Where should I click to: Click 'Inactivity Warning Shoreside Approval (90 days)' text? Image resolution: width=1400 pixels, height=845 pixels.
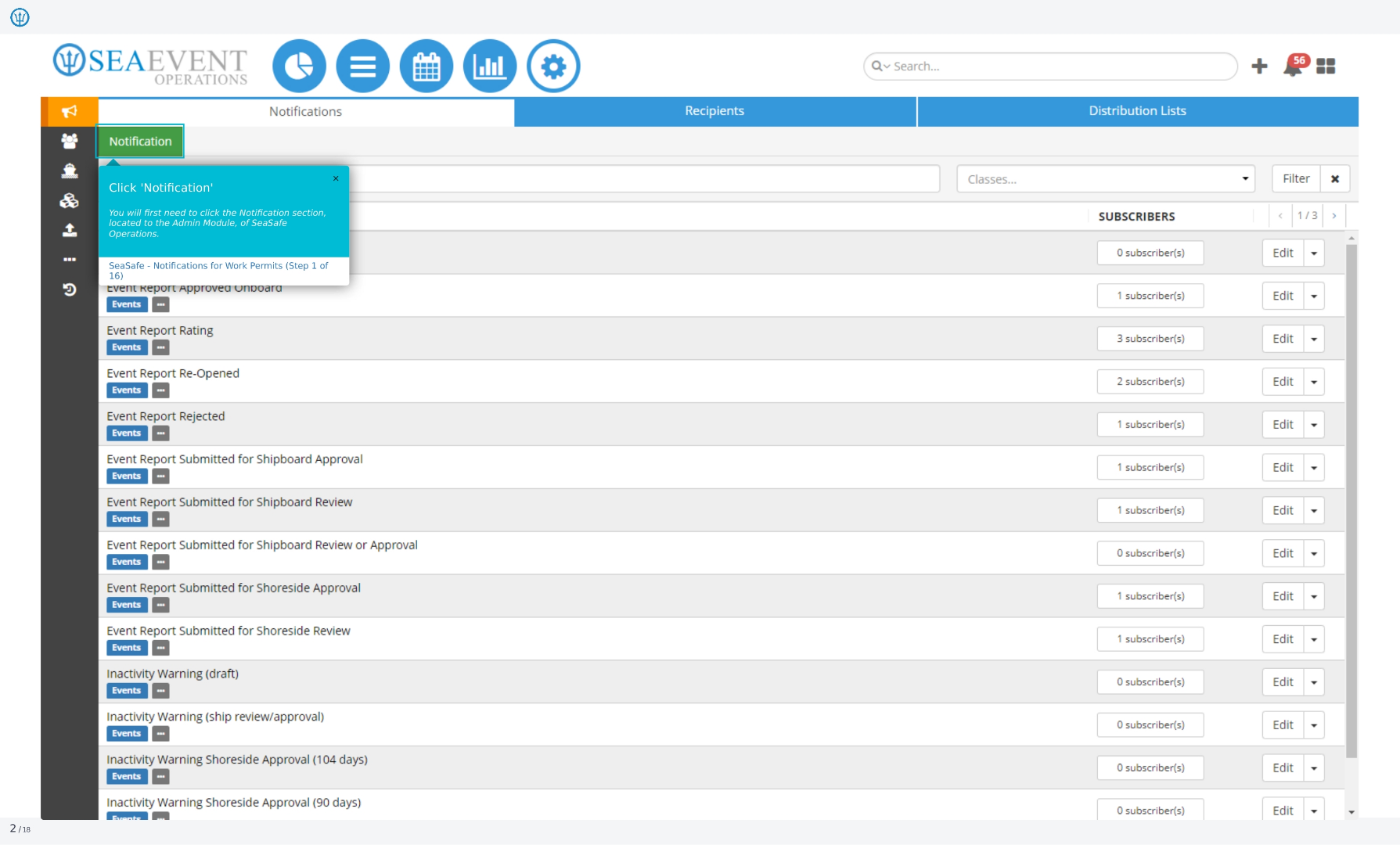(234, 803)
